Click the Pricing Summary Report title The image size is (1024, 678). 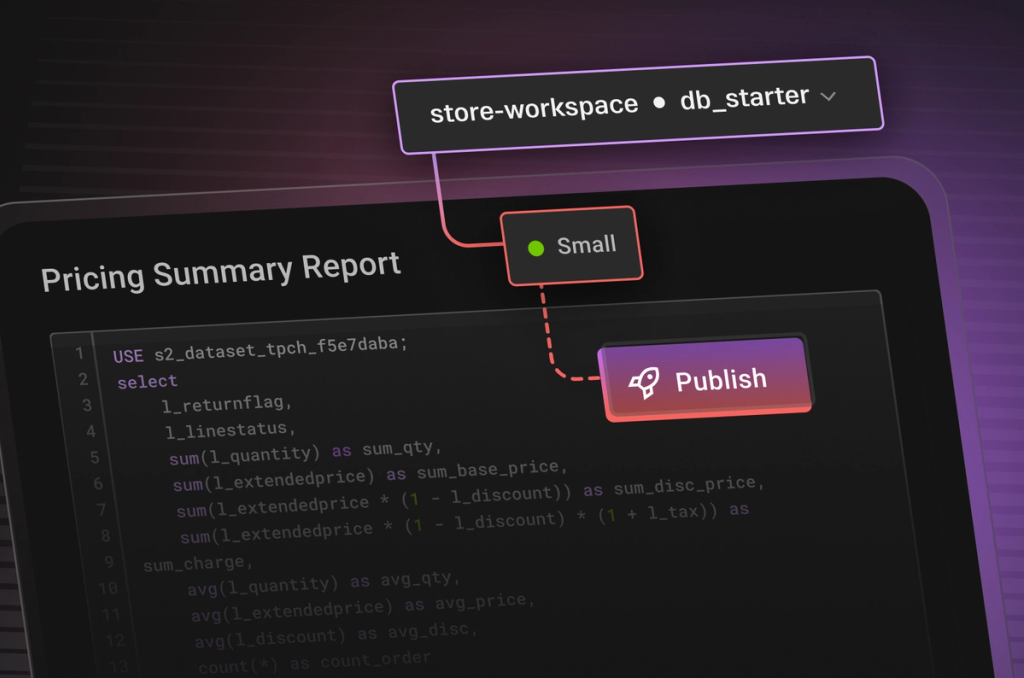point(221,271)
